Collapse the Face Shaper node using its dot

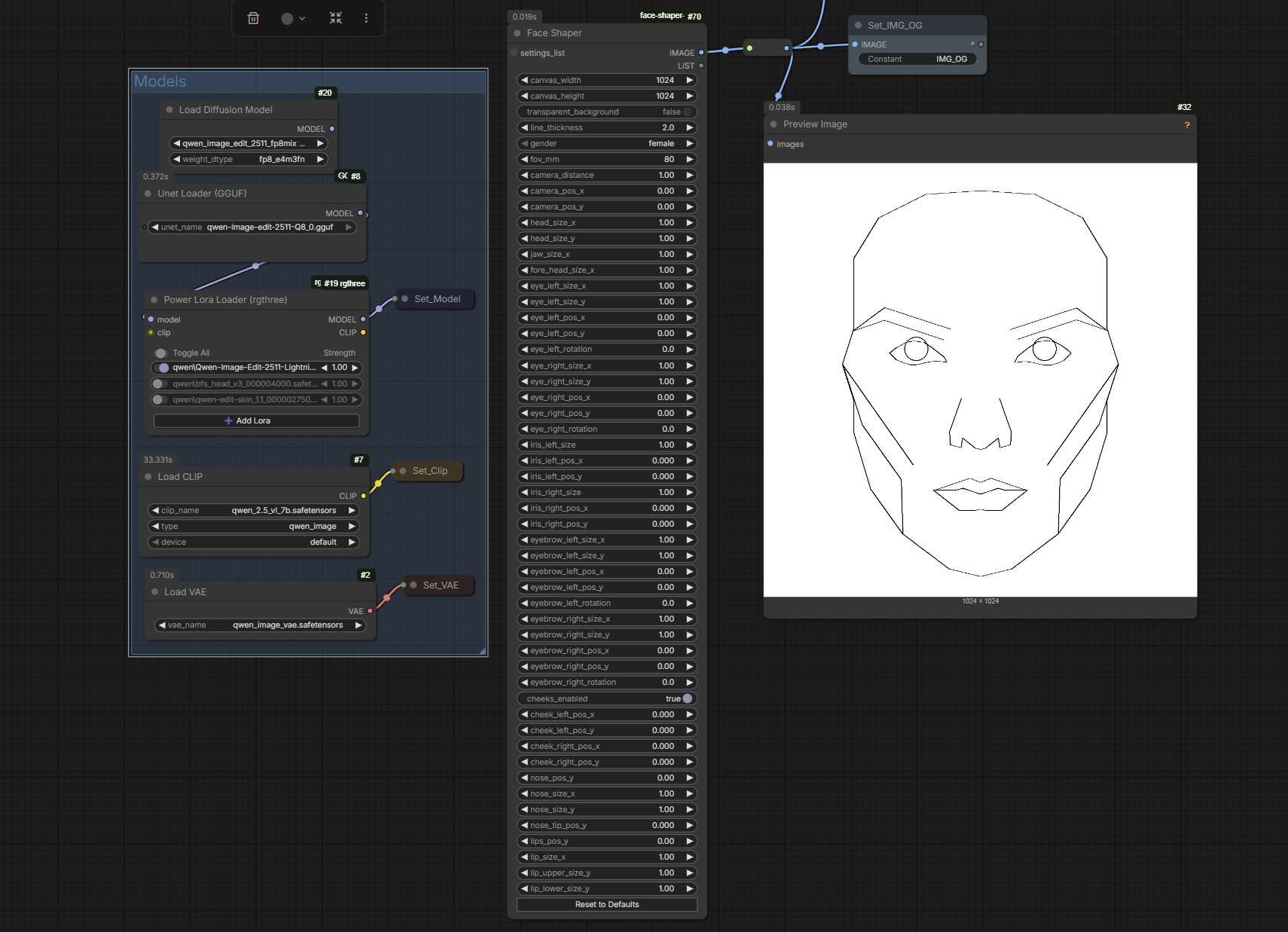[x=517, y=33]
